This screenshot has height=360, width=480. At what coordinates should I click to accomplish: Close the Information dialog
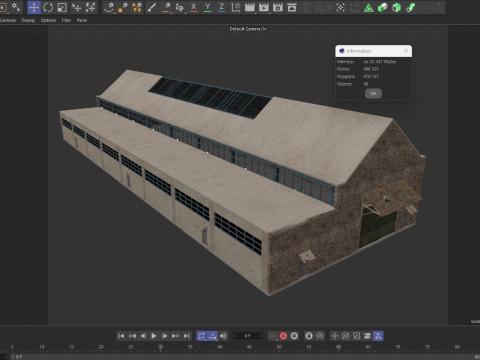406,51
